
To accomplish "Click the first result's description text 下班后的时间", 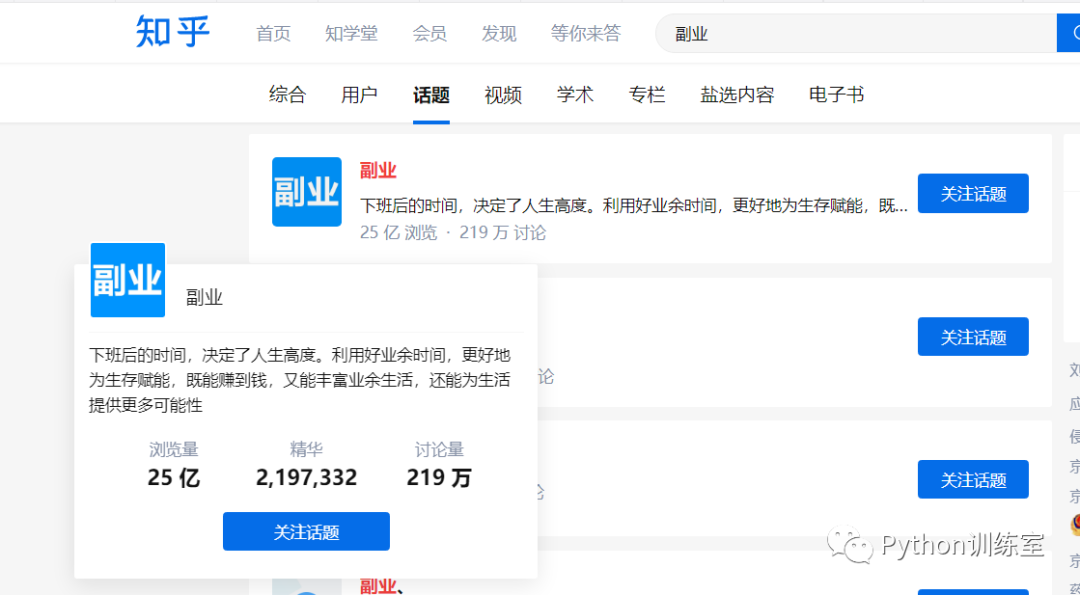I will point(634,205).
